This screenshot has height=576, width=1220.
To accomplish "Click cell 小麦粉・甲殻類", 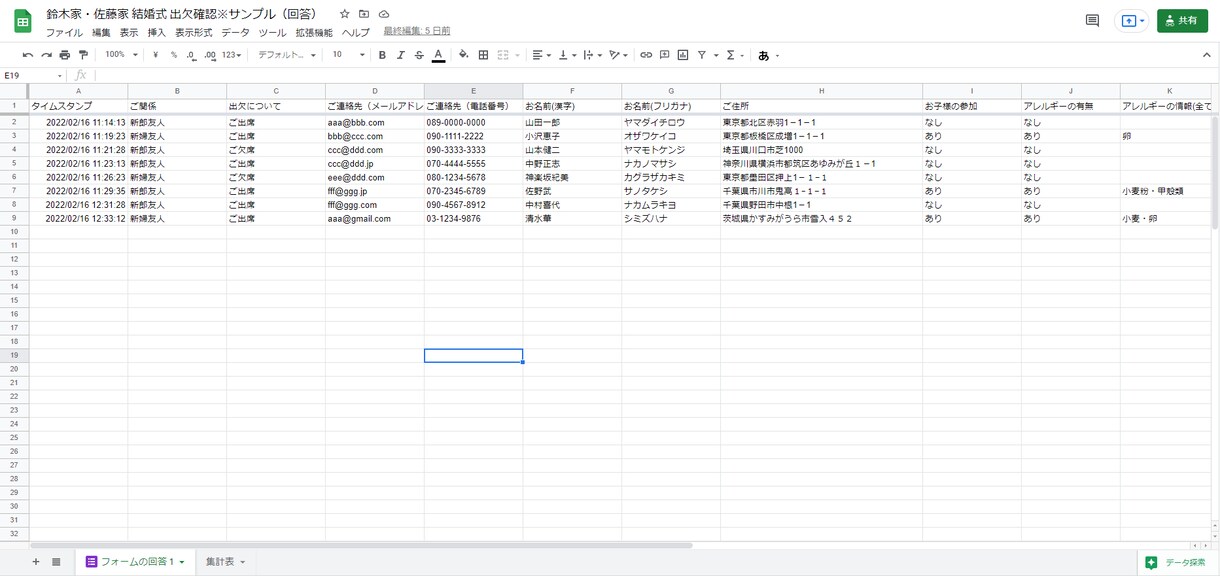I will click(1166, 191).
